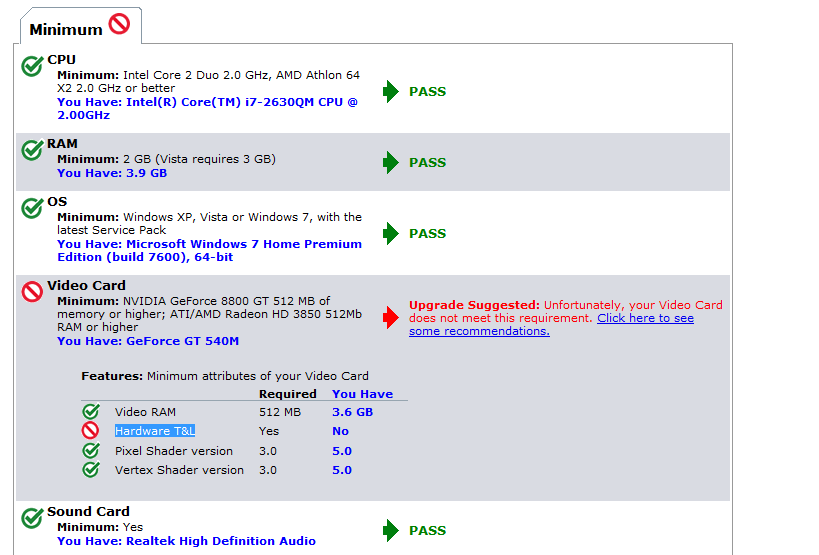Click 'Minimum: Yes' under Sound Card
The height and width of the screenshot is (555, 819).
coord(100,527)
